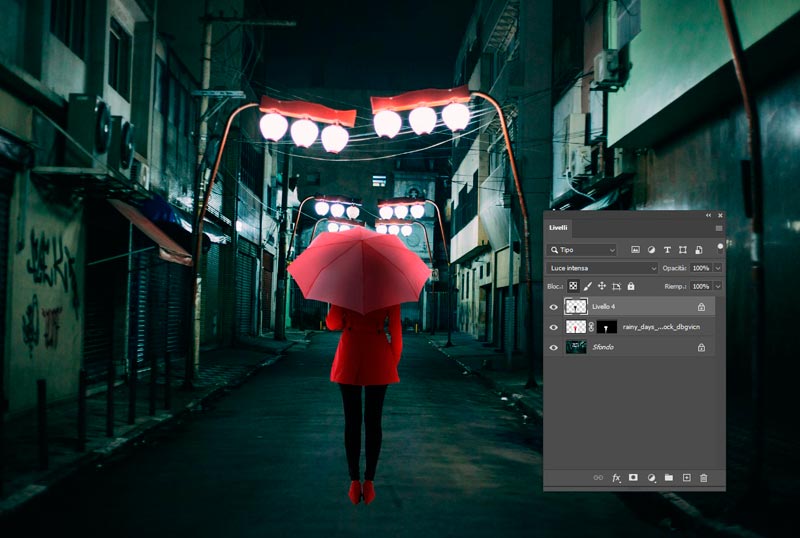Toggle the adjustment layers filter icon
Screen dimensions: 800x538
(x=651, y=250)
